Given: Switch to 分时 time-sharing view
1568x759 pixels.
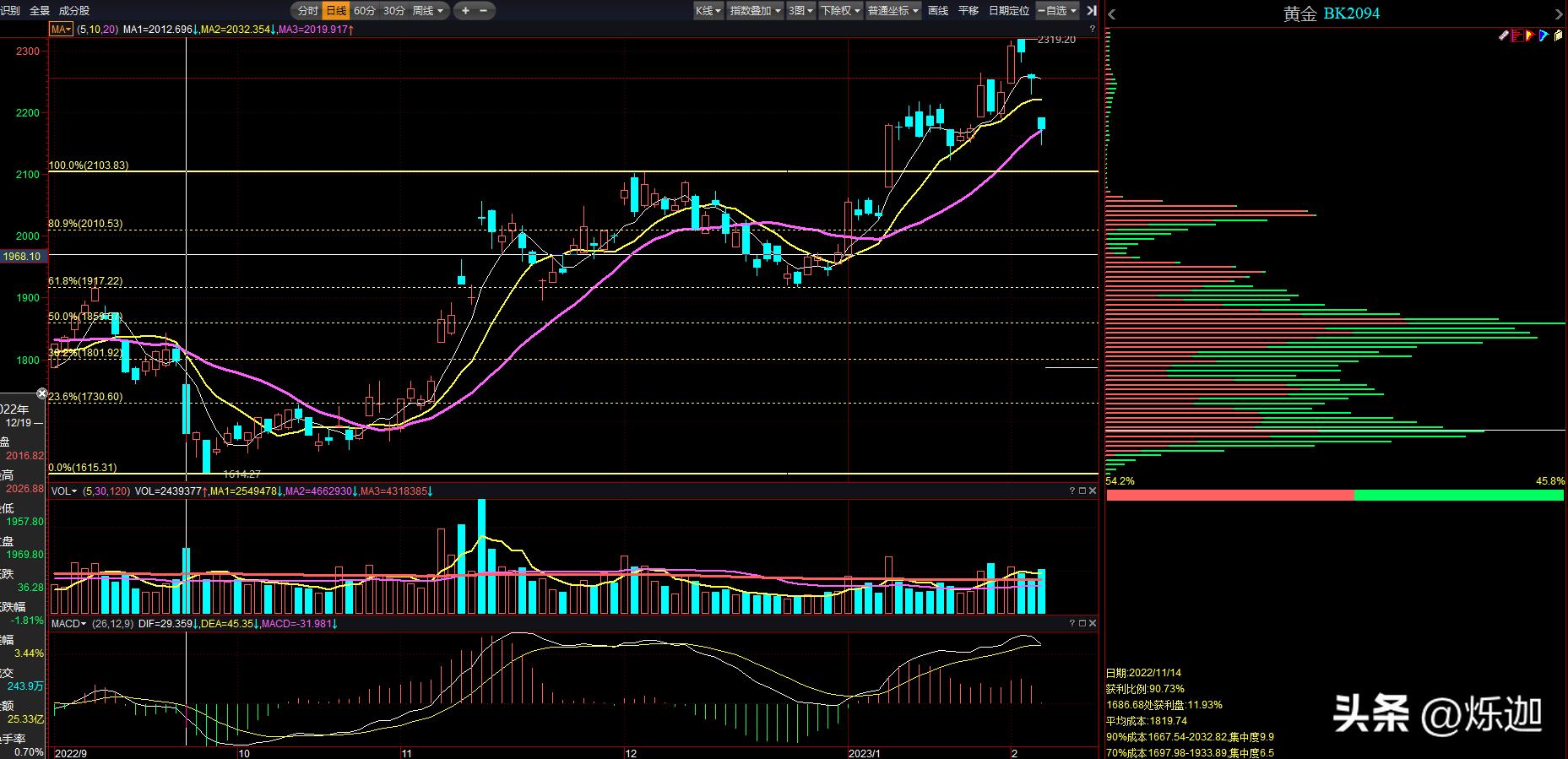Looking at the screenshot, I should [x=307, y=11].
